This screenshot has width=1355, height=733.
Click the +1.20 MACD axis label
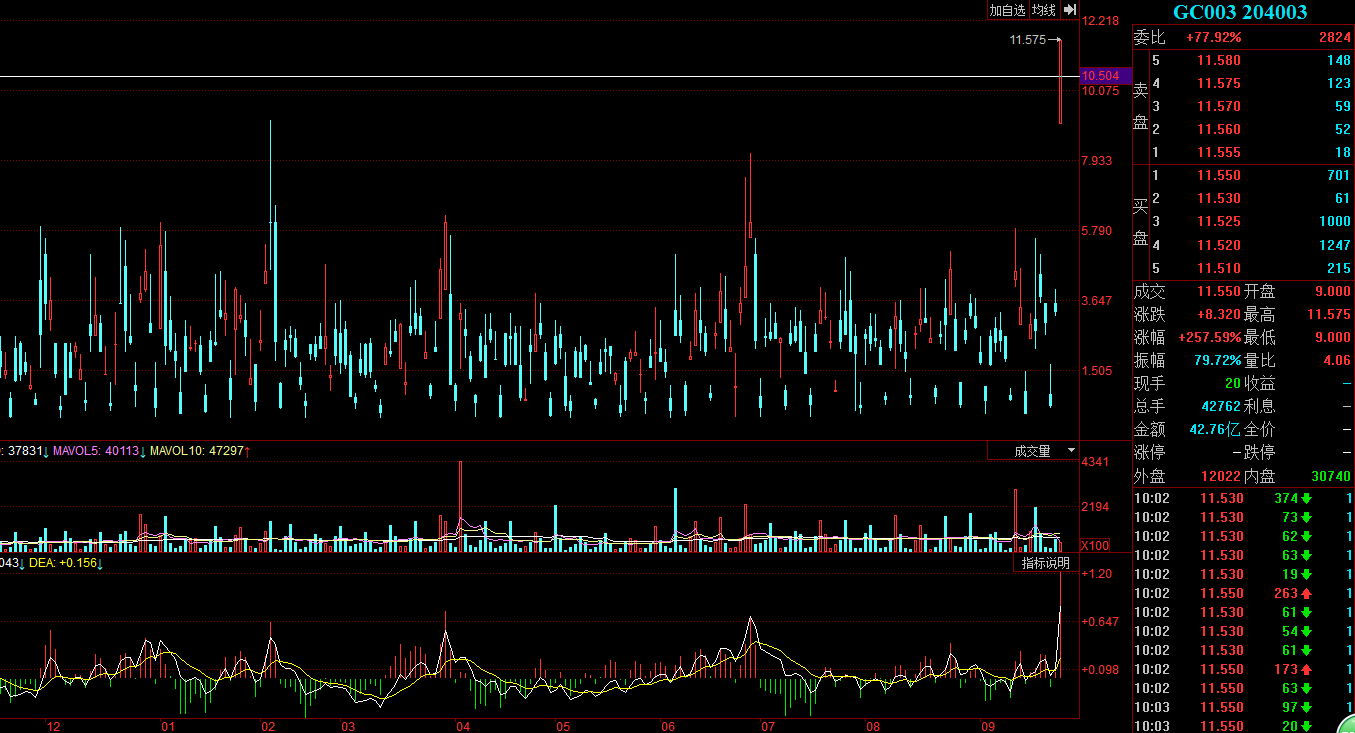(x=1097, y=573)
